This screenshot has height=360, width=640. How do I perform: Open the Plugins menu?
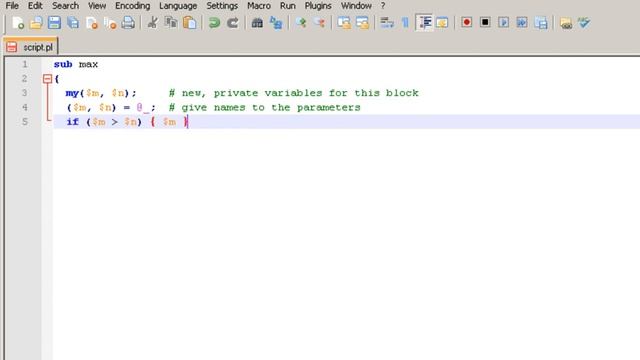318,6
